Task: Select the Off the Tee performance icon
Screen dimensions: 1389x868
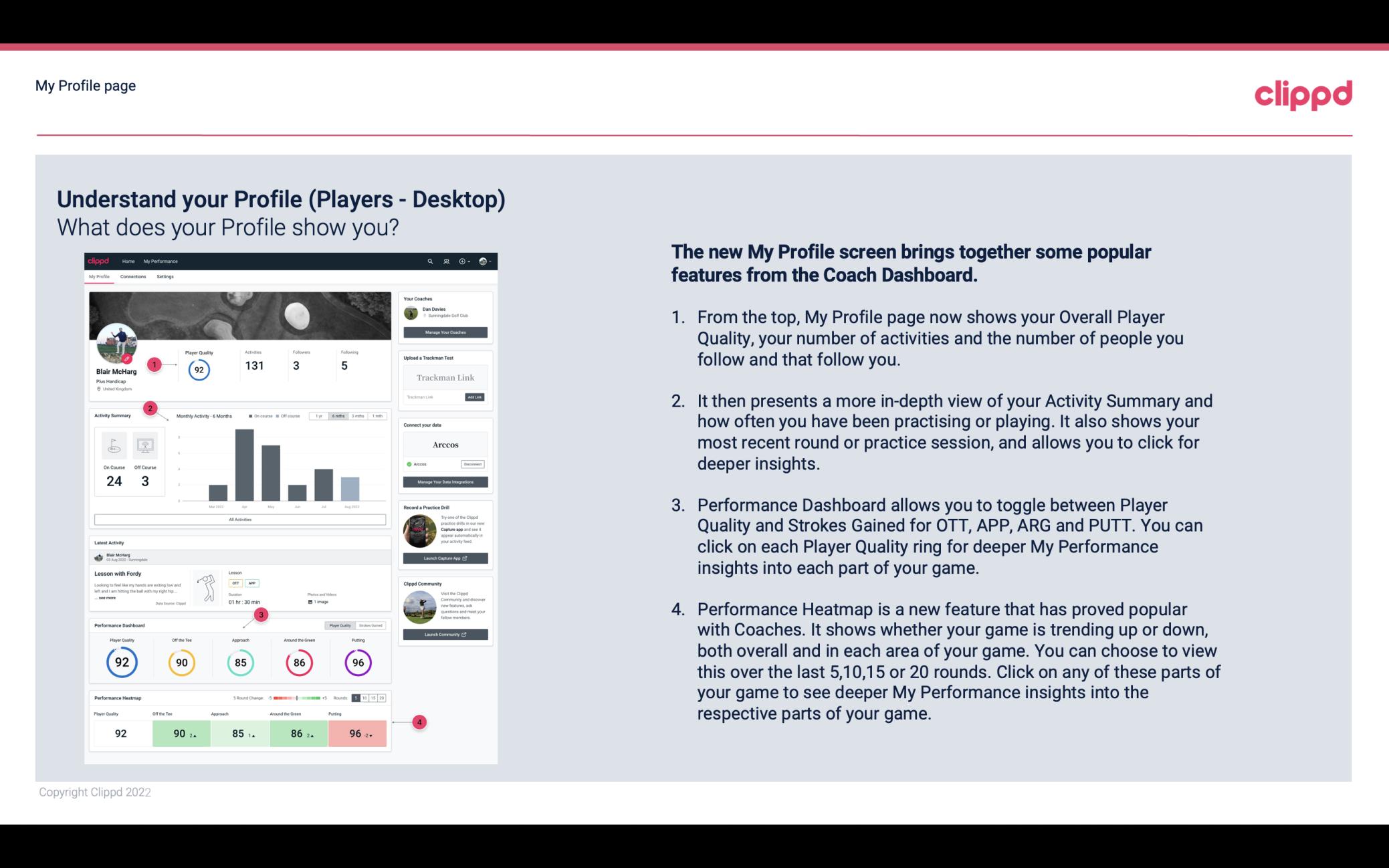Action: coord(181,661)
